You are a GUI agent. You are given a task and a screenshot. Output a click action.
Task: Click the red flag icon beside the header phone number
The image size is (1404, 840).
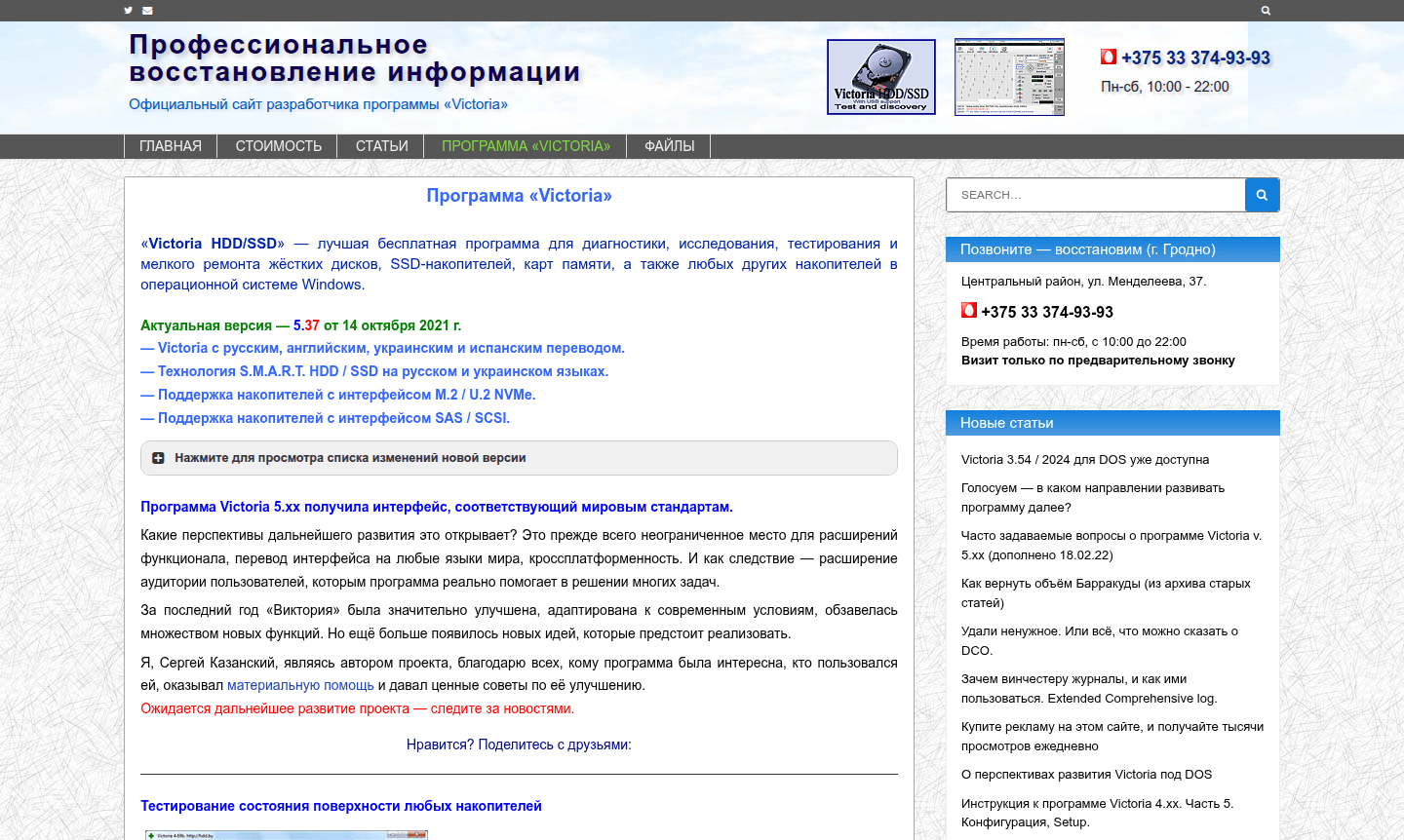click(x=1109, y=57)
